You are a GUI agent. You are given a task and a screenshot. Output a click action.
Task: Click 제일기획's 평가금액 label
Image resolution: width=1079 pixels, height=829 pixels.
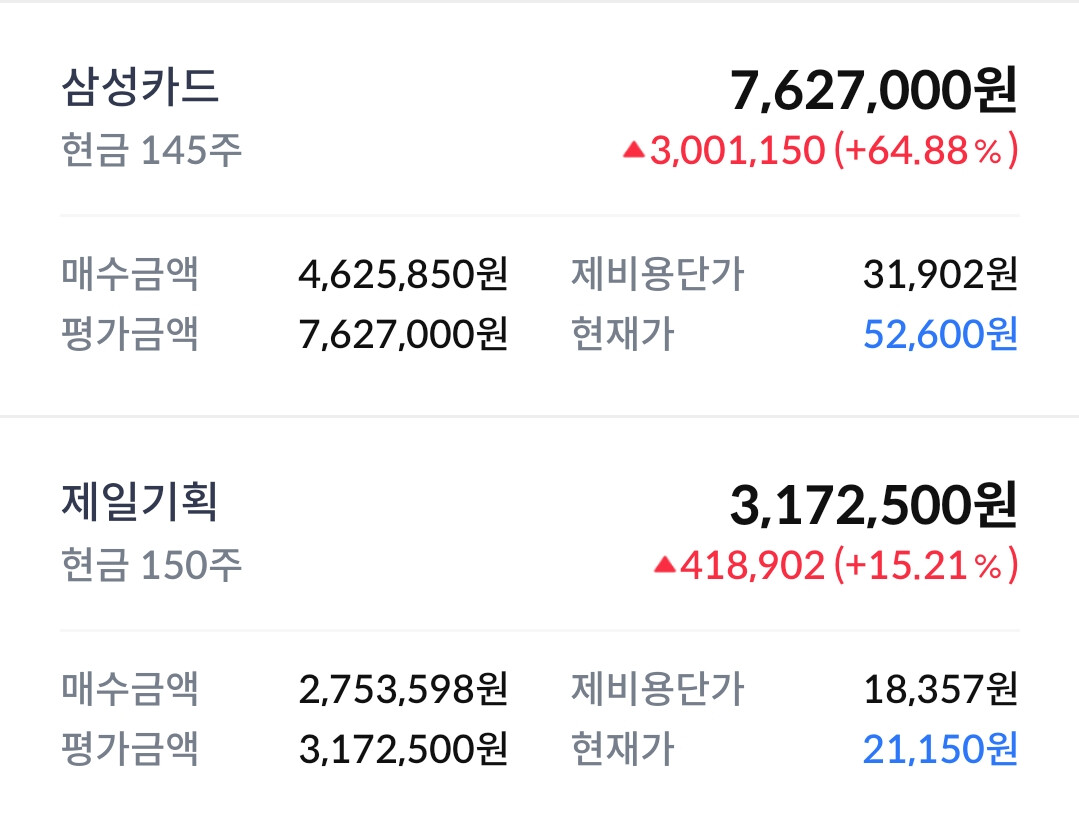click(130, 748)
